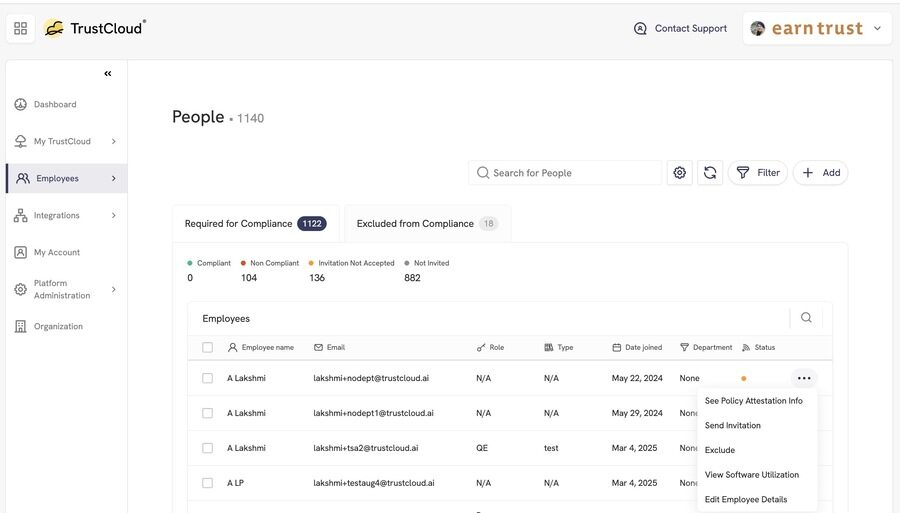Screen dimensions: 900x513
Task: Click the earntrust account avatar
Action: (758, 28)
